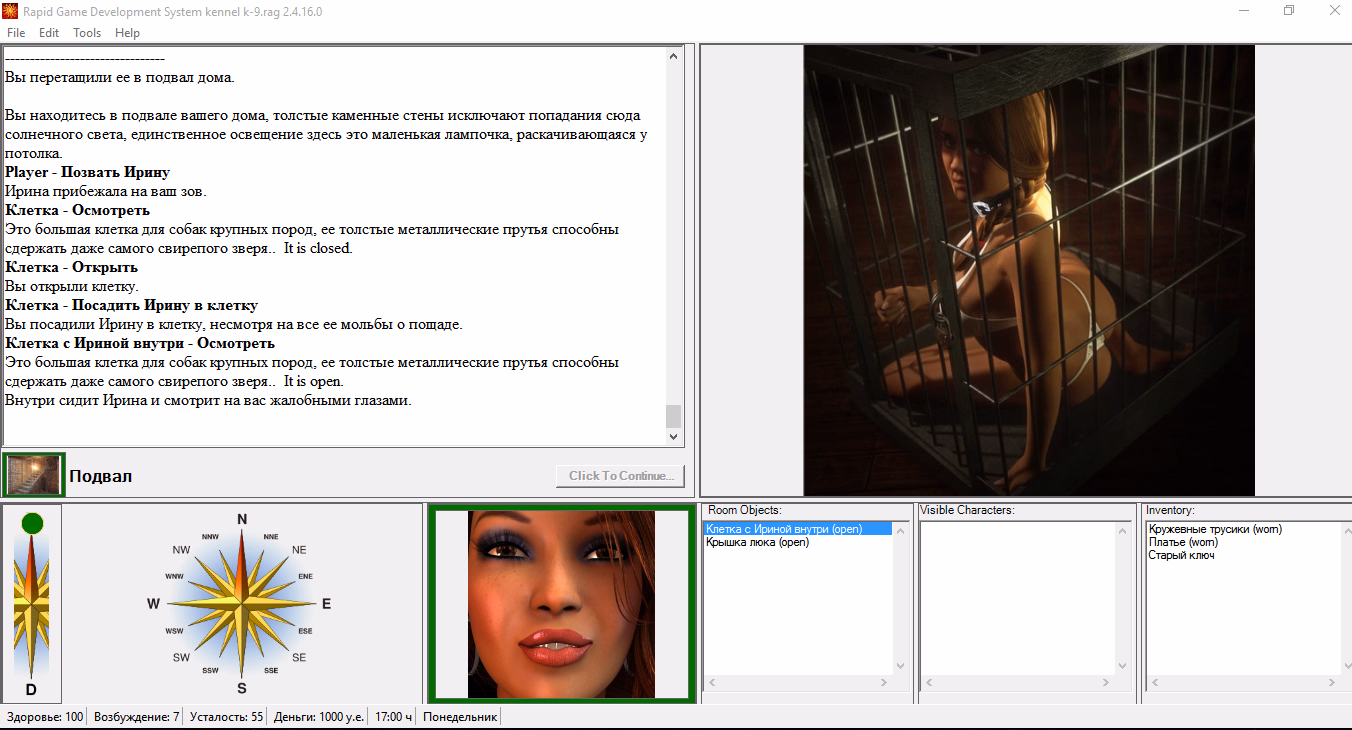Select the NW compass direction
The height and width of the screenshot is (730, 1352).
click(x=181, y=550)
